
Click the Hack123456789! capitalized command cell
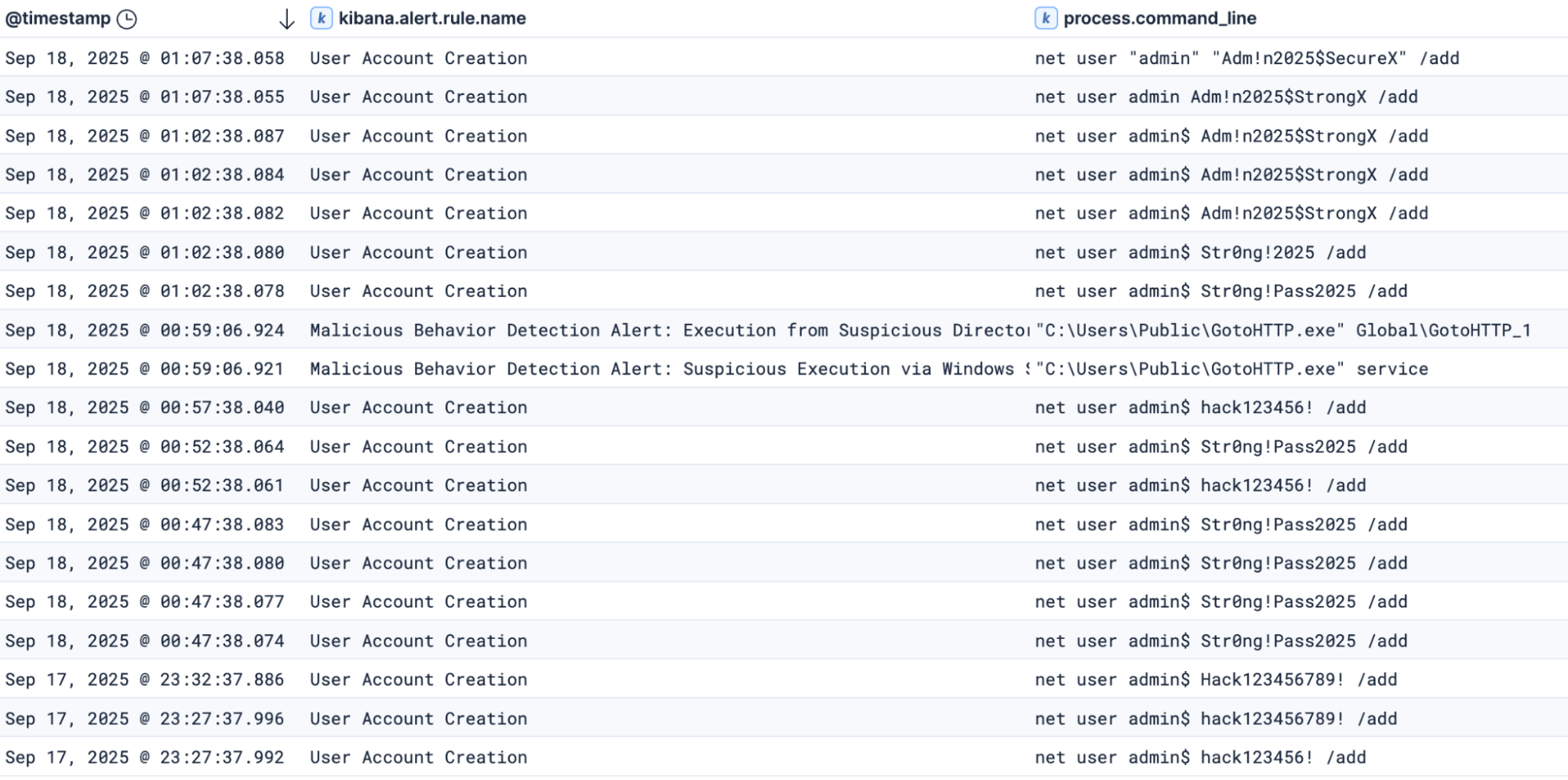1215,680
